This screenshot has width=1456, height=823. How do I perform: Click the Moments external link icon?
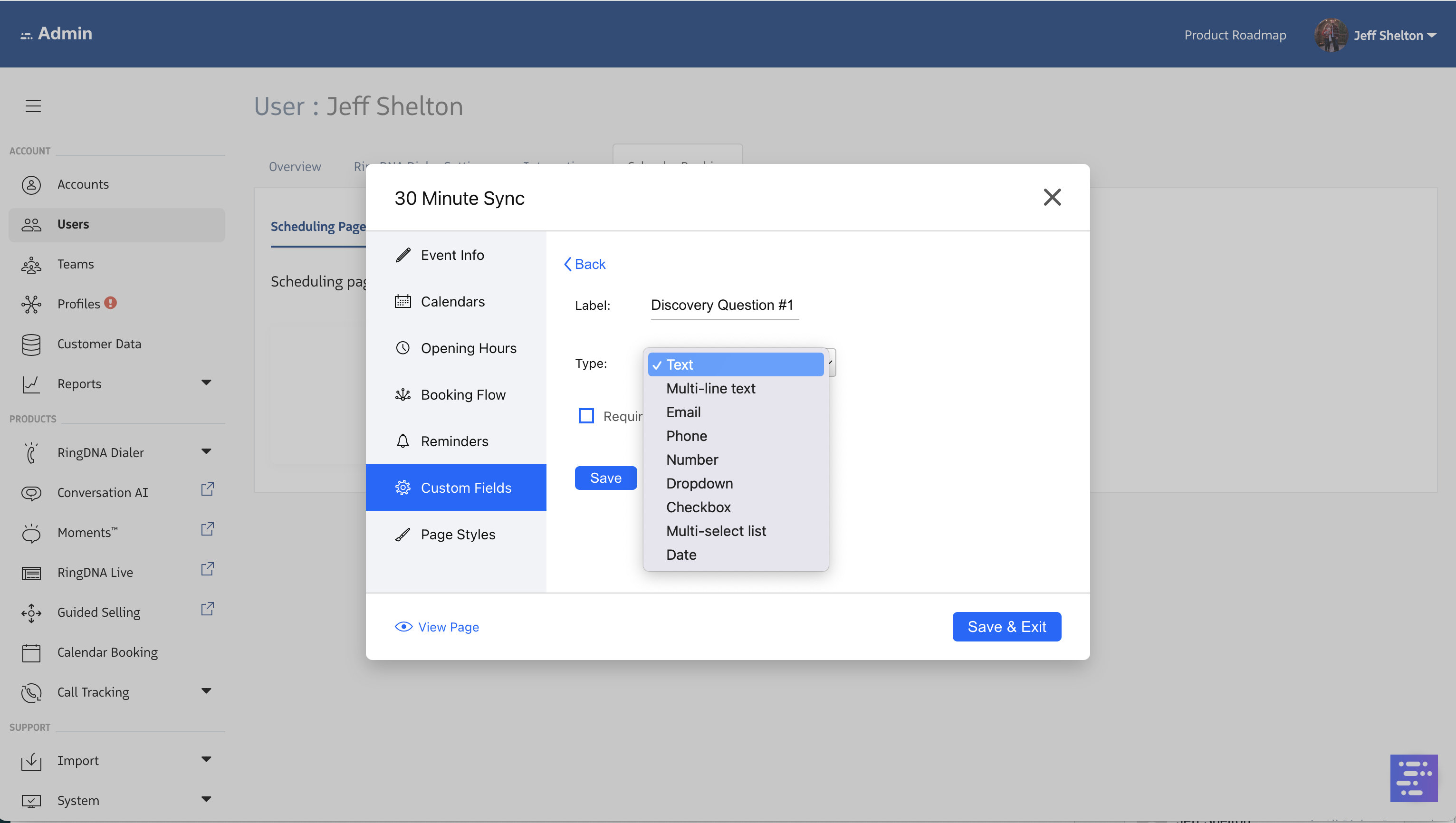208,530
